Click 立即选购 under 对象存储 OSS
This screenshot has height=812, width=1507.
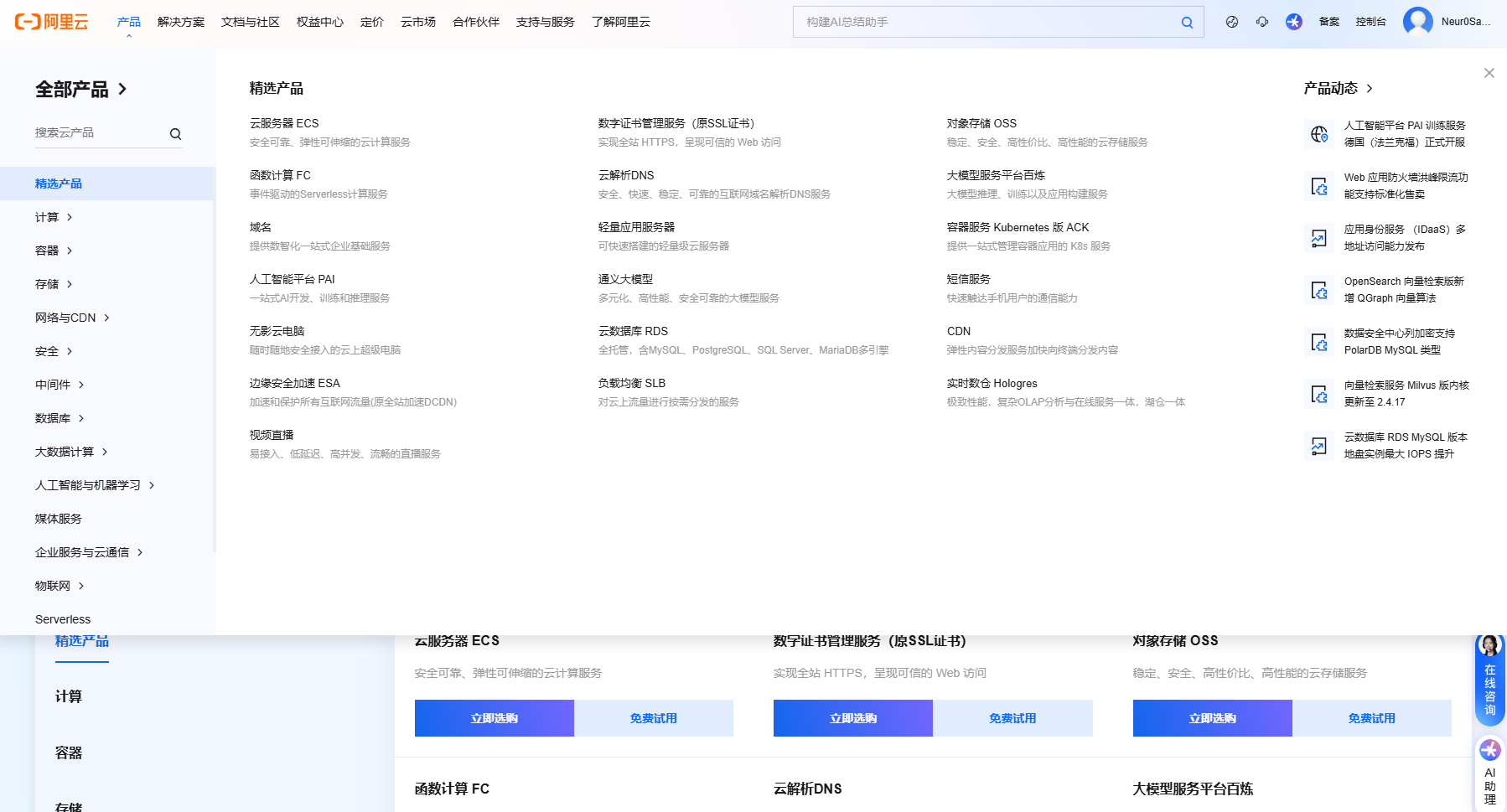pos(1212,718)
